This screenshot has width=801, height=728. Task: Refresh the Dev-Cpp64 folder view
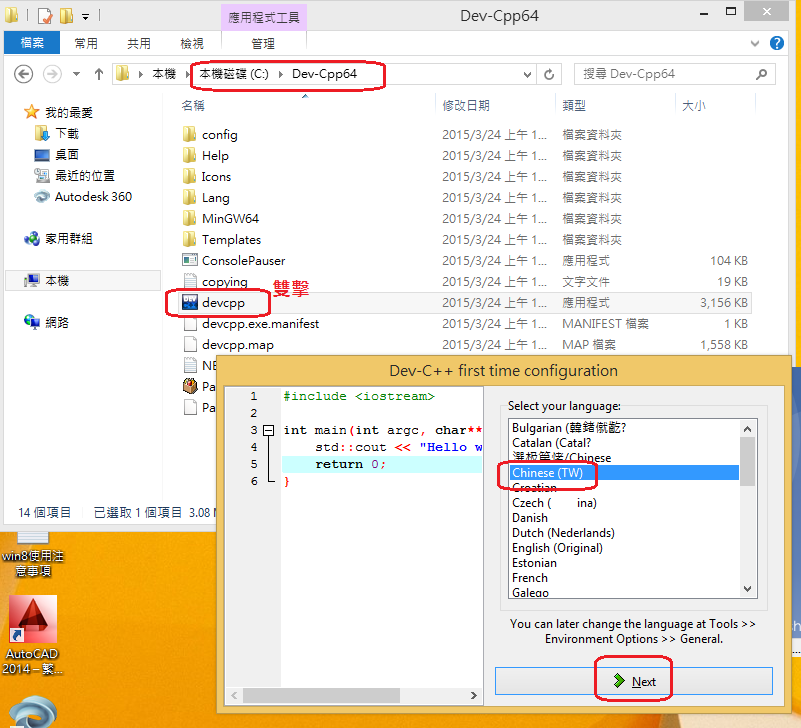549,75
